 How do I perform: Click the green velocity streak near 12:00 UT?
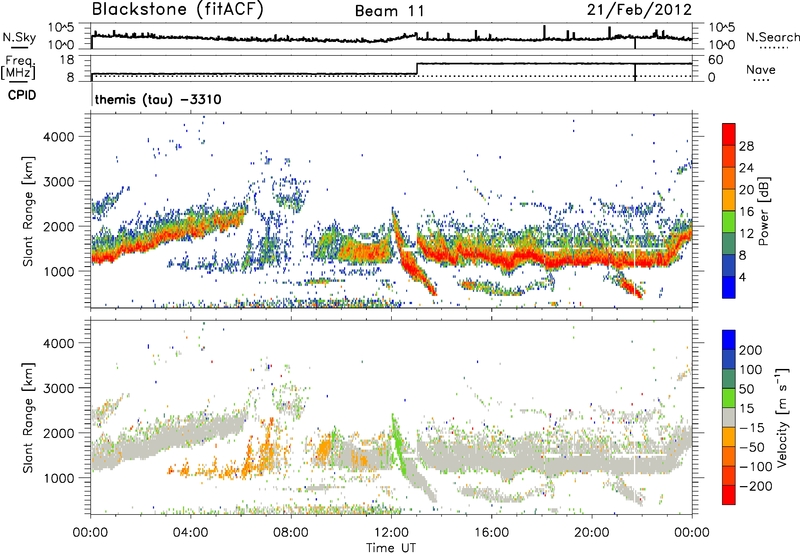[397, 443]
